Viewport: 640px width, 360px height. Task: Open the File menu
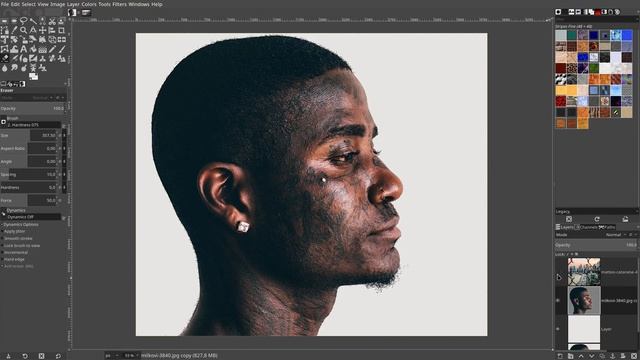(x=5, y=4)
